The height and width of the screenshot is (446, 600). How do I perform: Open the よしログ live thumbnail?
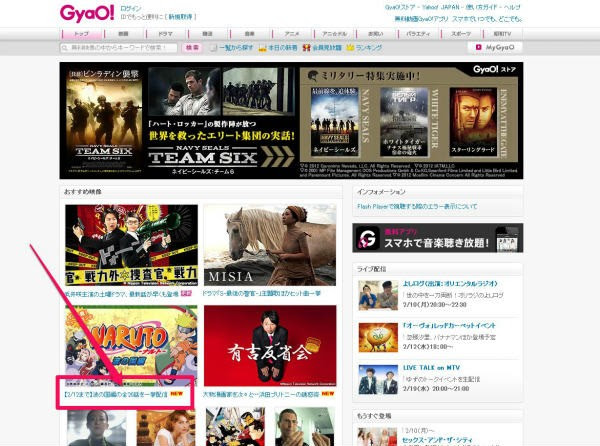[x=378, y=295]
